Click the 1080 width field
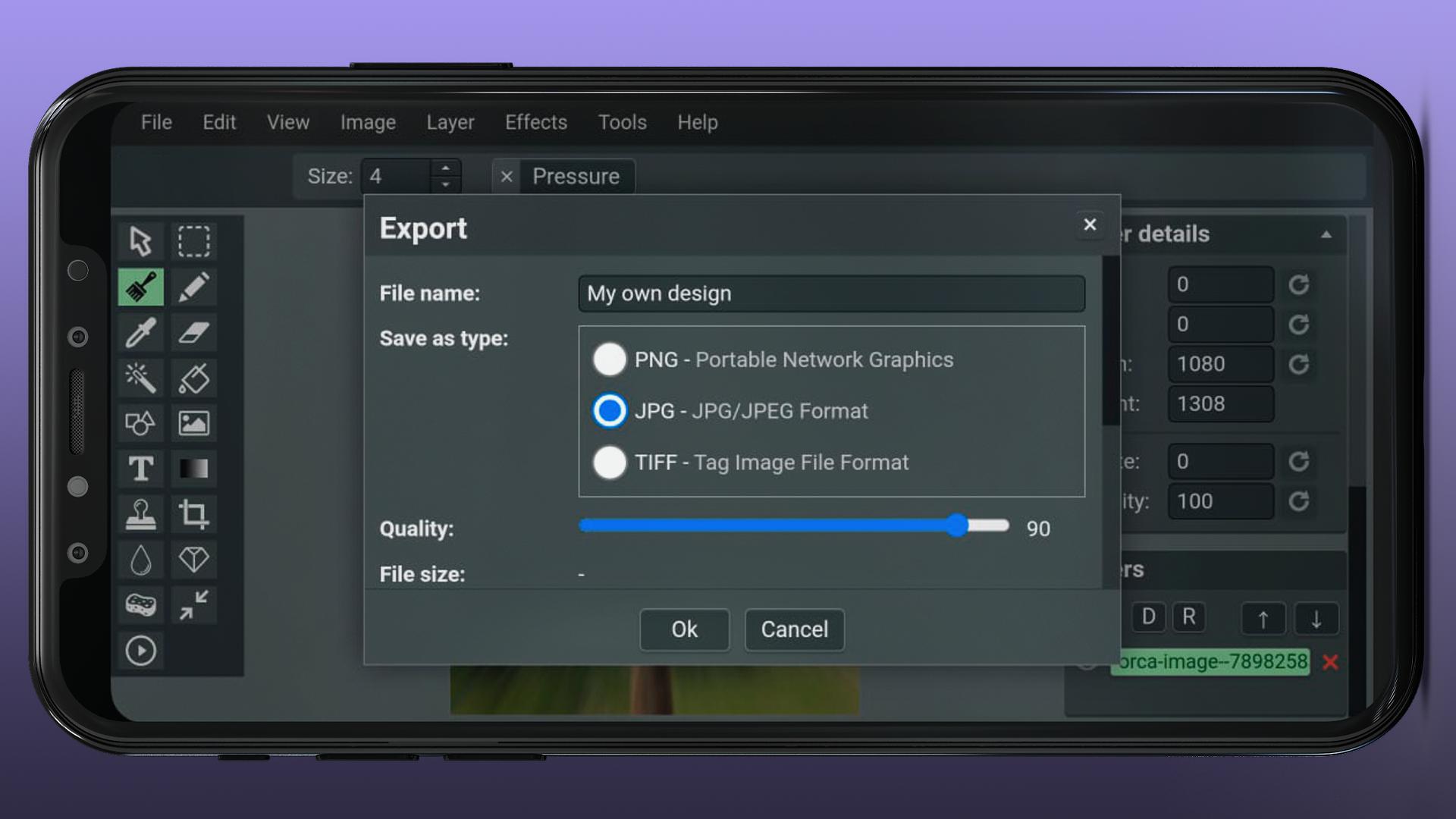This screenshot has width=1456, height=819. [1220, 364]
